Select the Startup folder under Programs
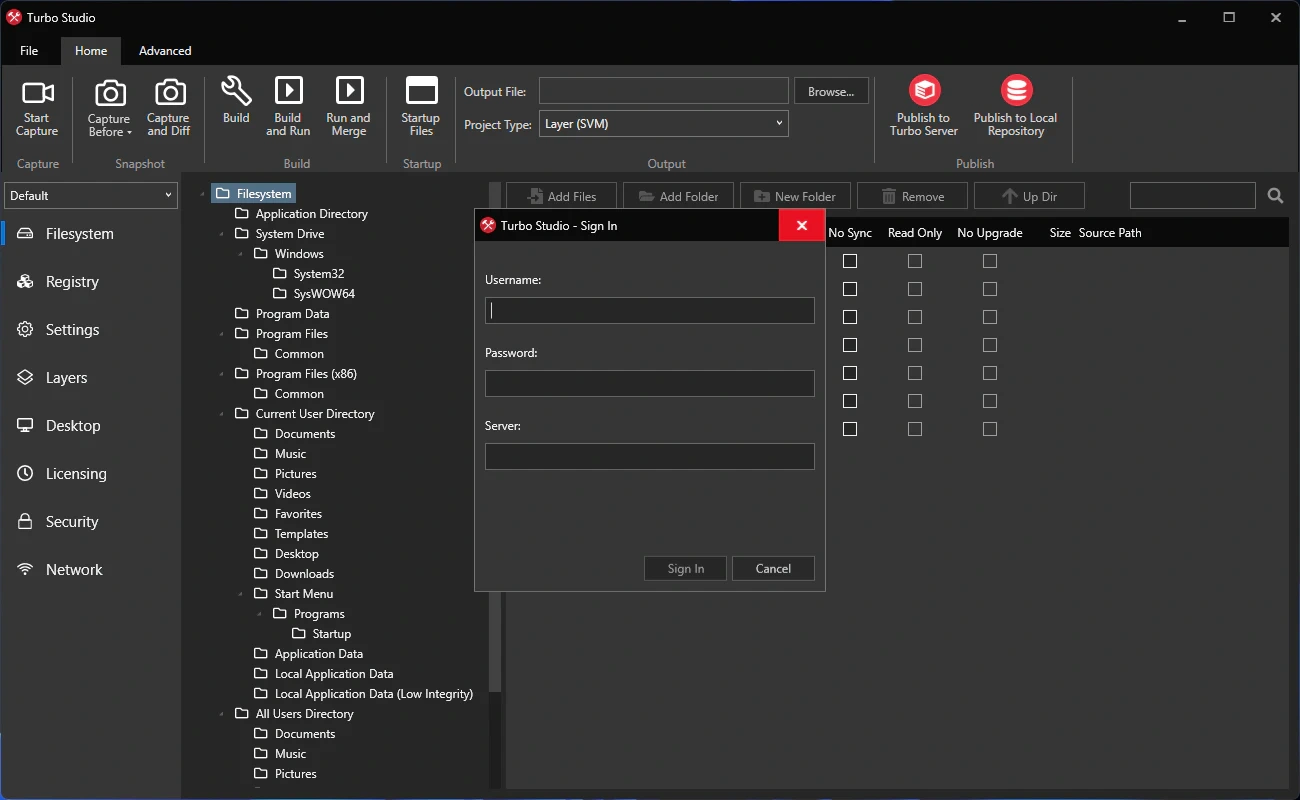 point(321,634)
